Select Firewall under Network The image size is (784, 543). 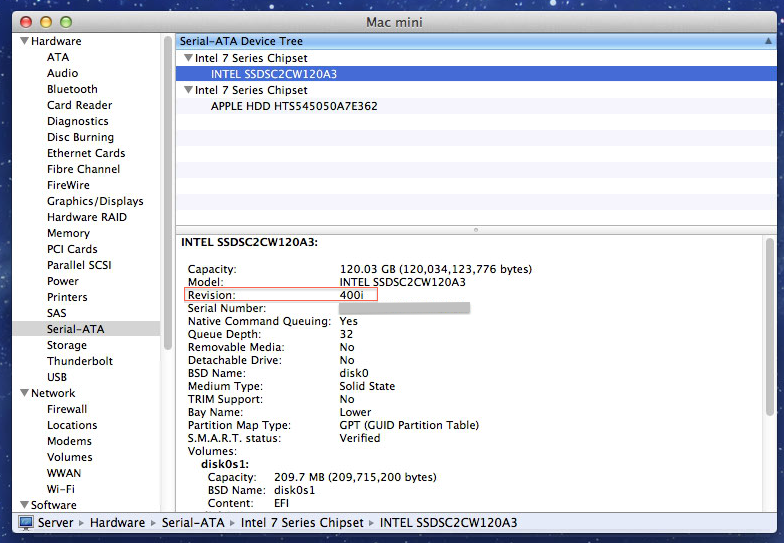click(67, 409)
